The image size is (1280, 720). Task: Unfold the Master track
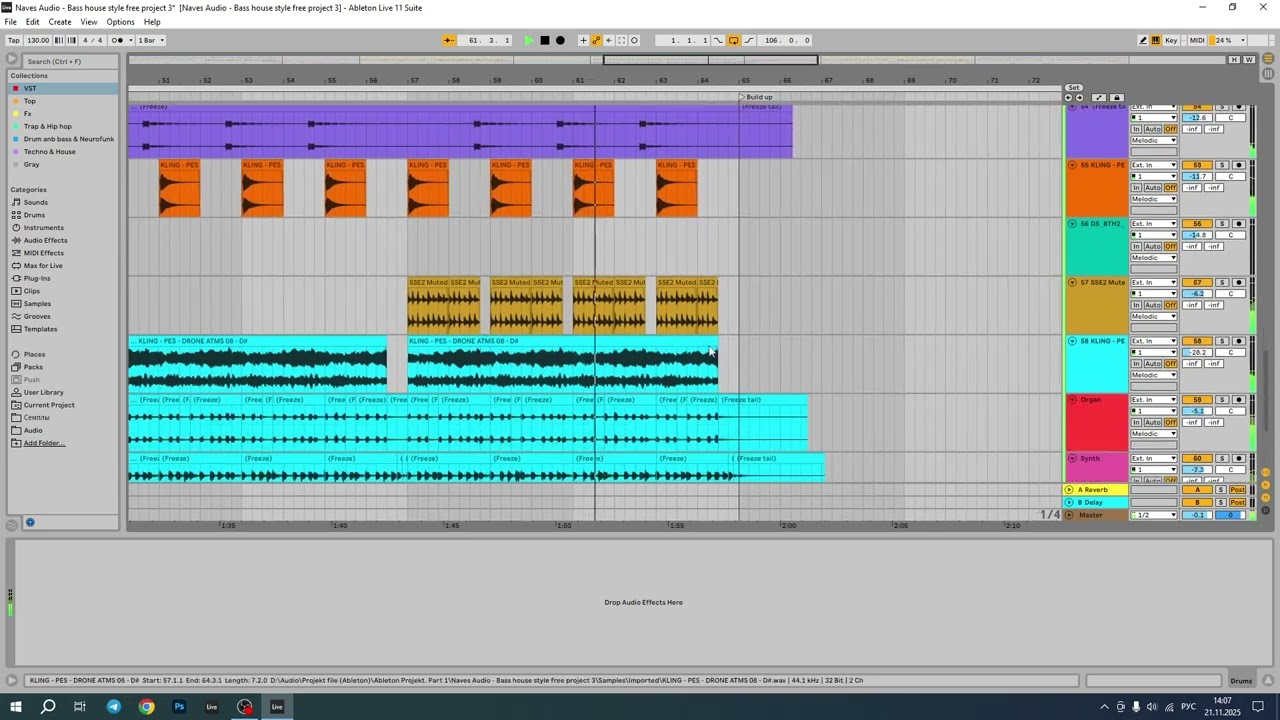[1069, 515]
